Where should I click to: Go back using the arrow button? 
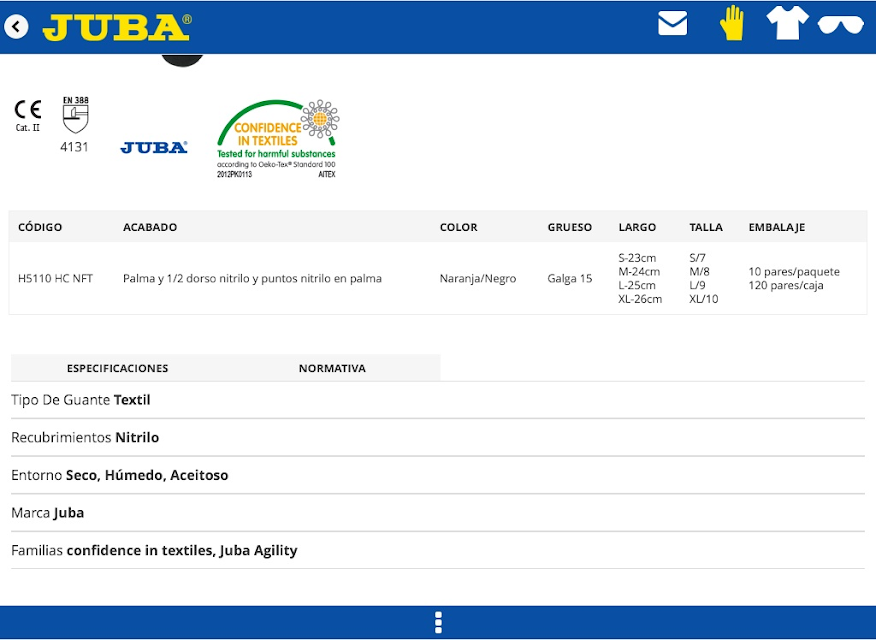point(16,26)
